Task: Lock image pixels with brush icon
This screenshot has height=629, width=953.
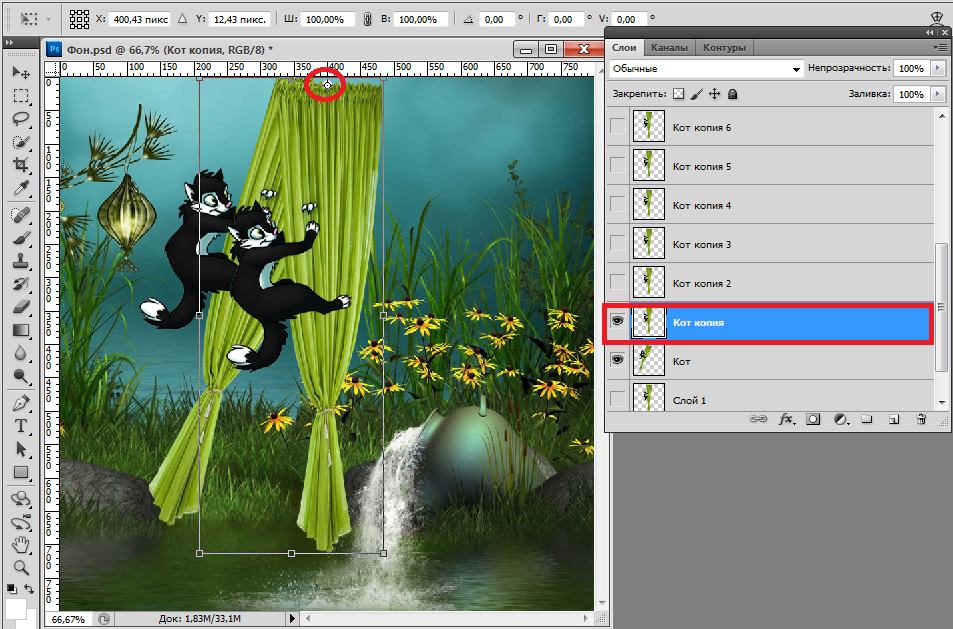Action: click(697, 94)
